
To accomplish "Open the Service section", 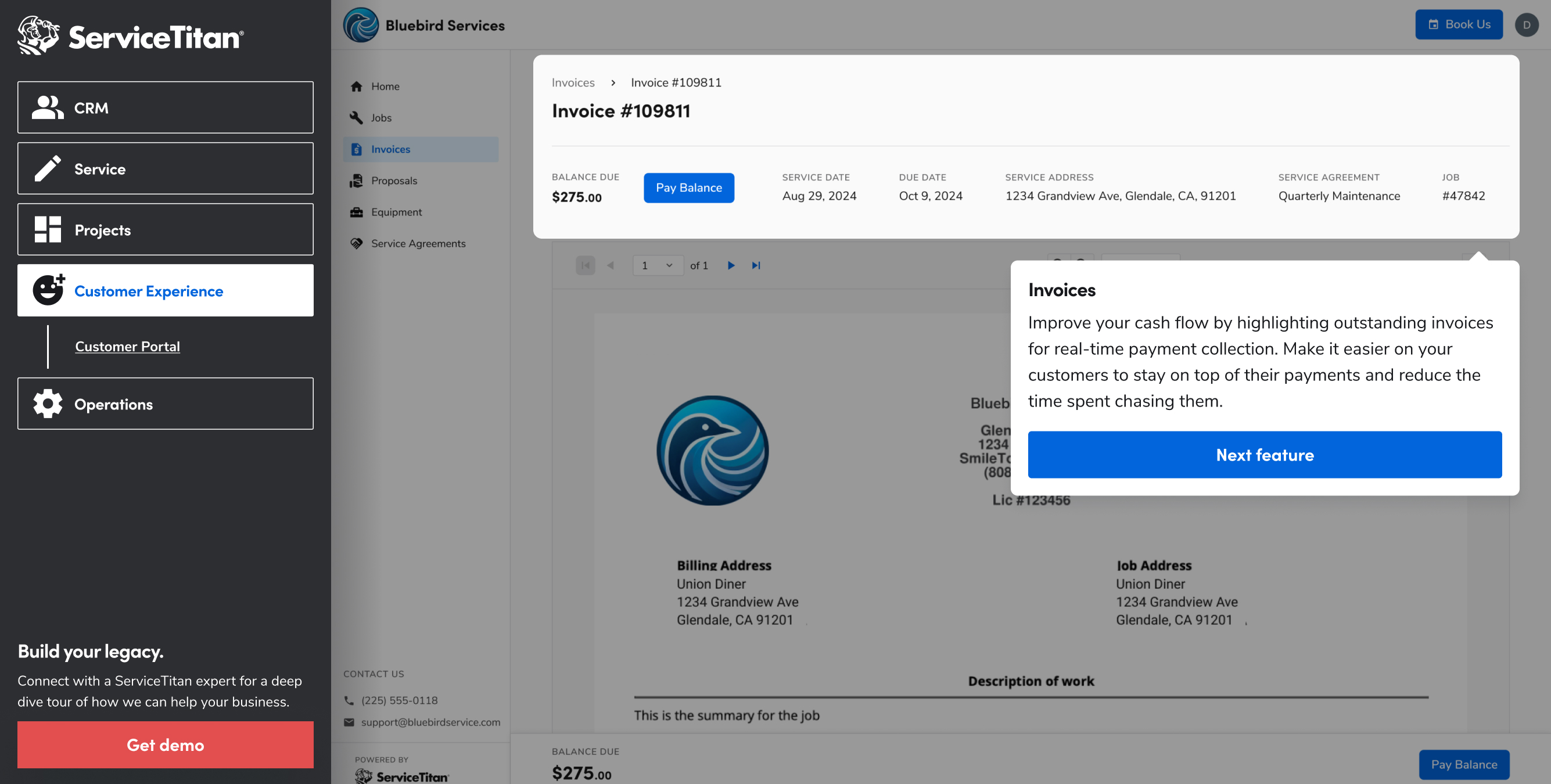I will coord(165,168).
